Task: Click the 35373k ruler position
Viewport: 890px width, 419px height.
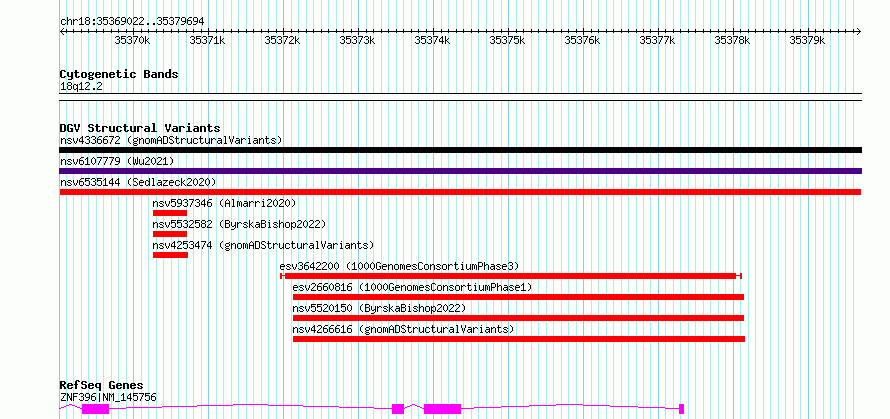Action: click(358, 40)
